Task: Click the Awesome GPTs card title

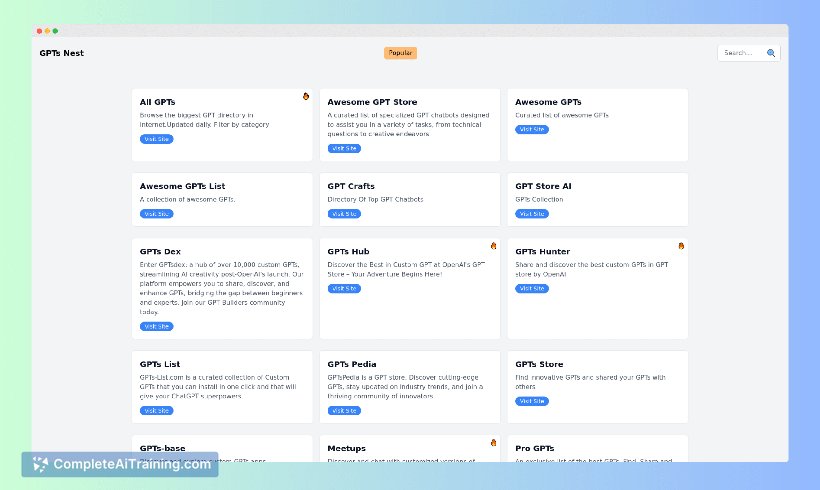Action: tap(548, 102)
